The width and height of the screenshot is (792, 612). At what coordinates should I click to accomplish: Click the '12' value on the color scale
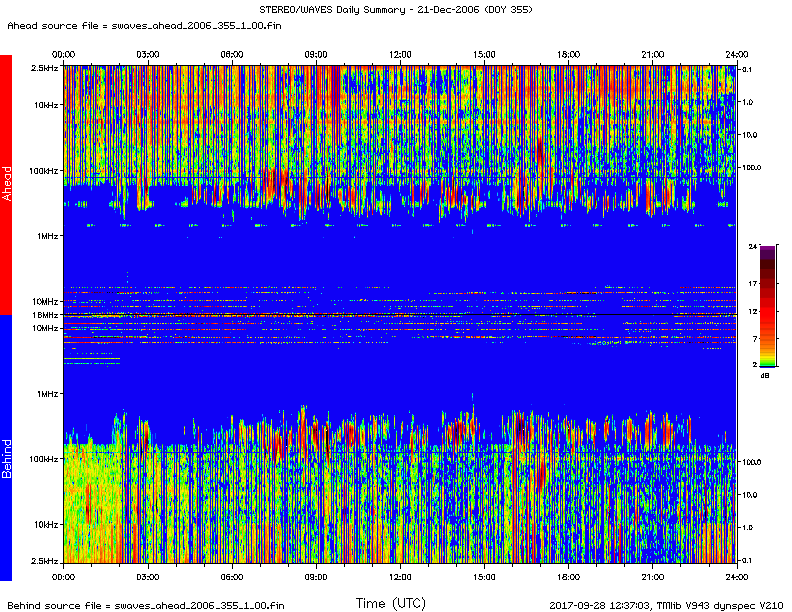(x=753, y=311)
